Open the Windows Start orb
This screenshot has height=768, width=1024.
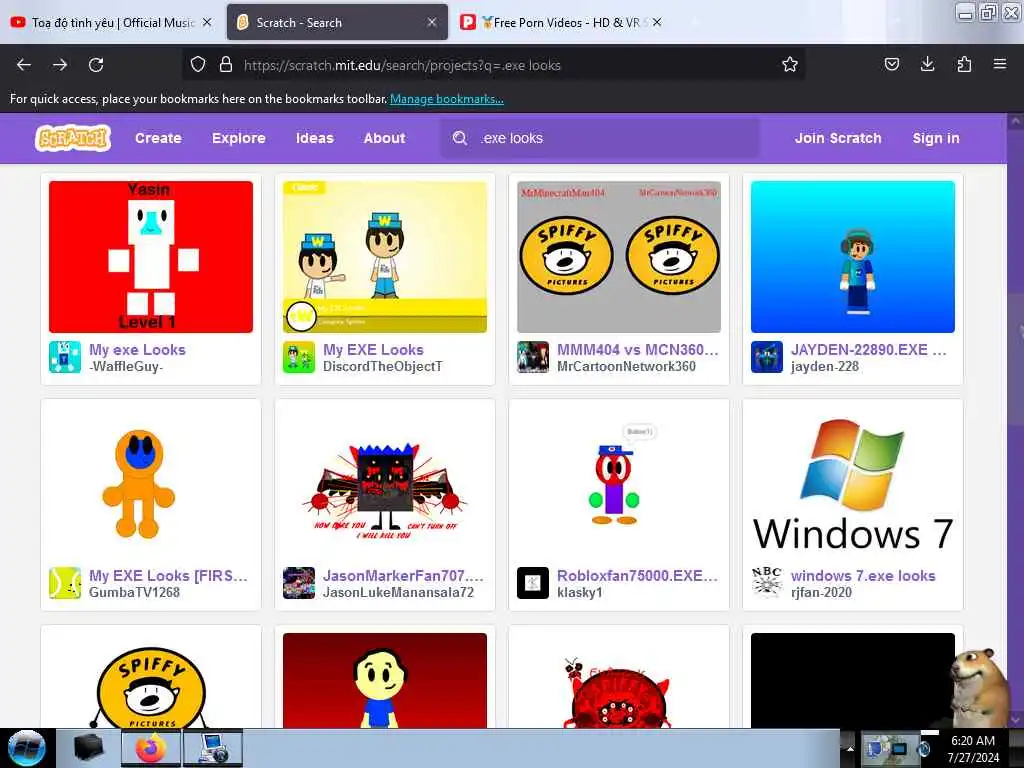tap(27, 748)
